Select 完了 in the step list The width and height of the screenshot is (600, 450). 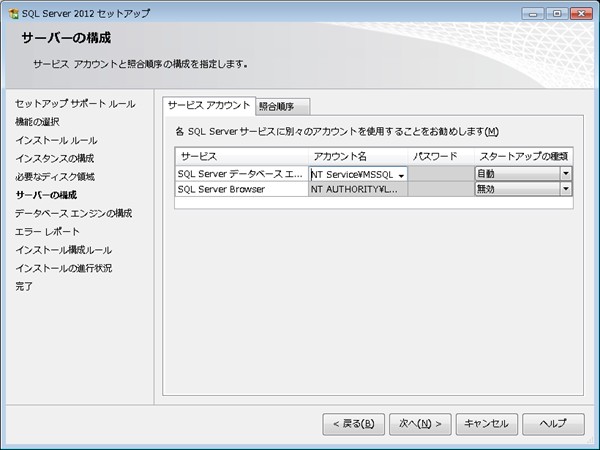pos(24,287)
